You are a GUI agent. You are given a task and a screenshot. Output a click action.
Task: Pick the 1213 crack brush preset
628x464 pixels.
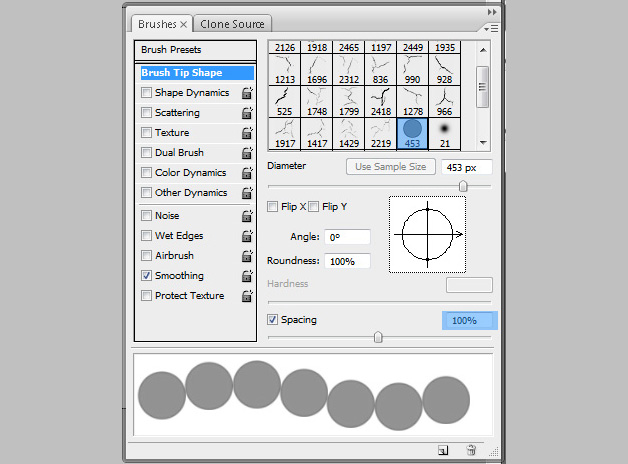coord(284,70)
